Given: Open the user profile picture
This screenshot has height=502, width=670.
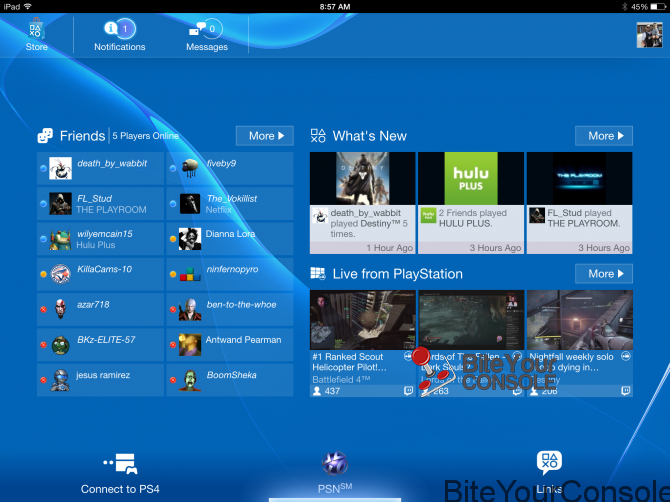Looking at the screenshot, I should [x=649, y=35].
